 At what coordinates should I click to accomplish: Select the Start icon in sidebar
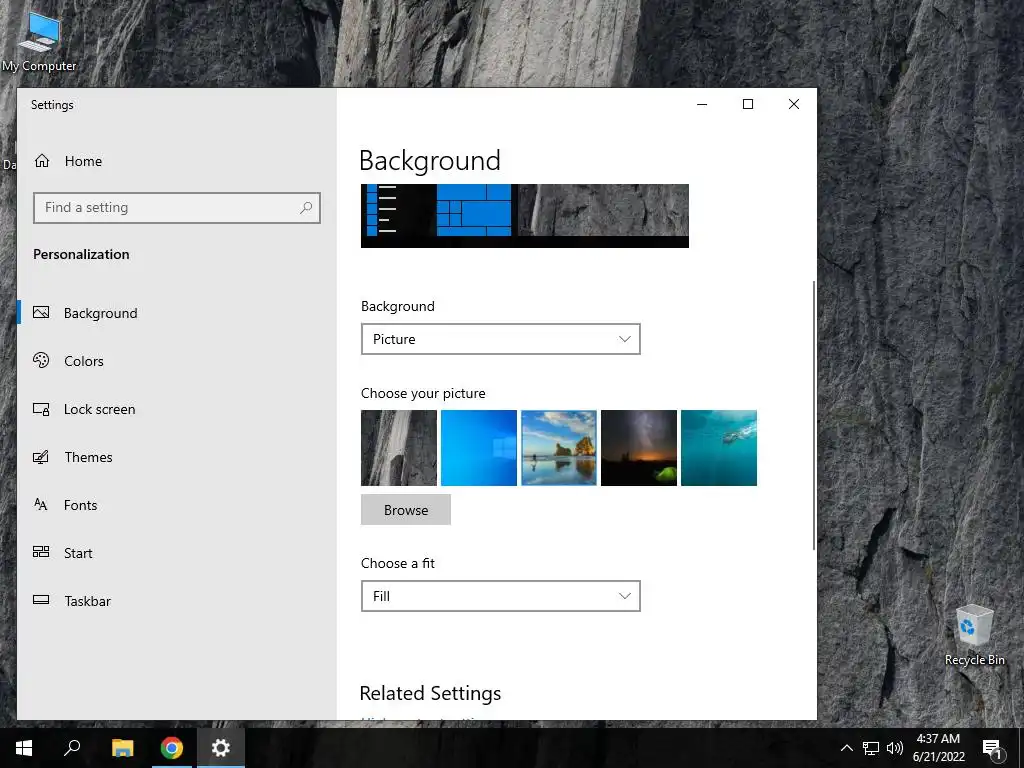click(x=41, y=552)
